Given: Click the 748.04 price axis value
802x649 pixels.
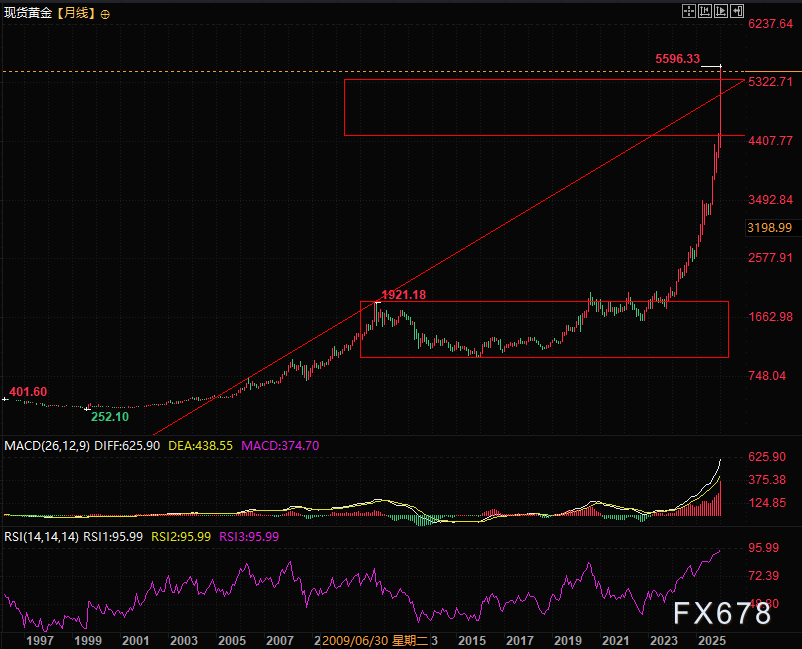Looking at the screenshot, I should coord(767,376).
